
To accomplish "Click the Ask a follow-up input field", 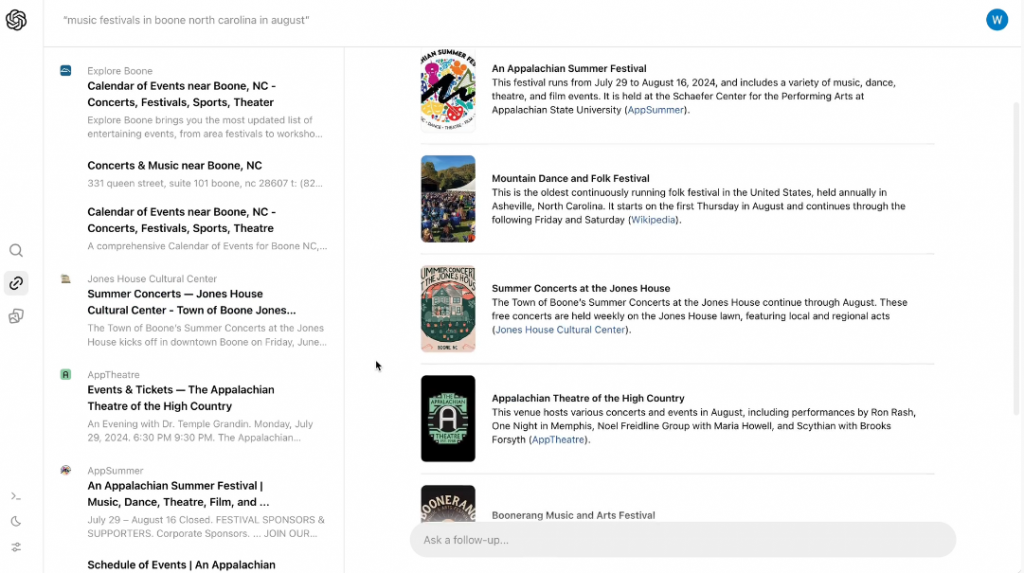I will [682, 540].
